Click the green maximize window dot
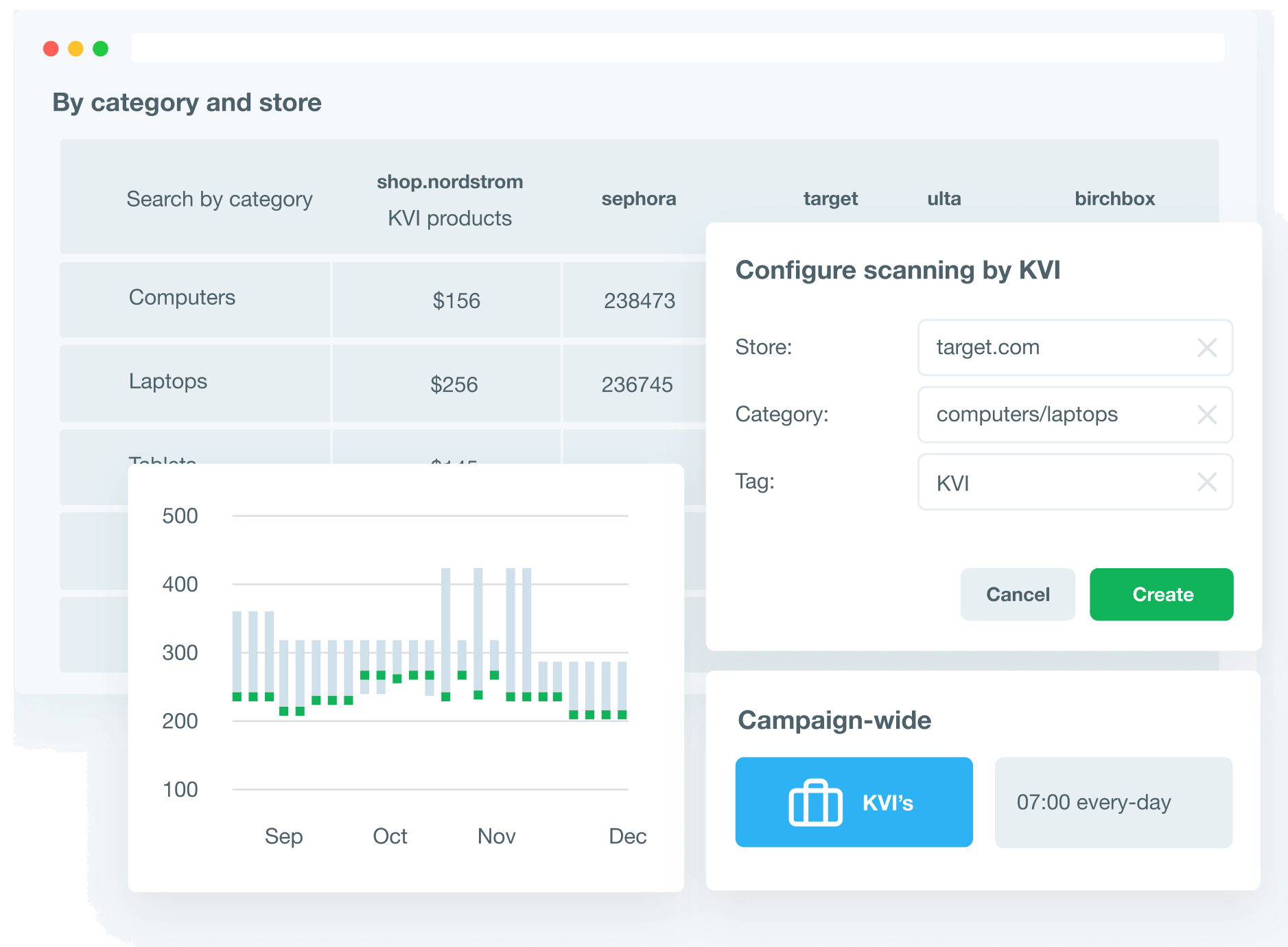 [x=100, y=49]
